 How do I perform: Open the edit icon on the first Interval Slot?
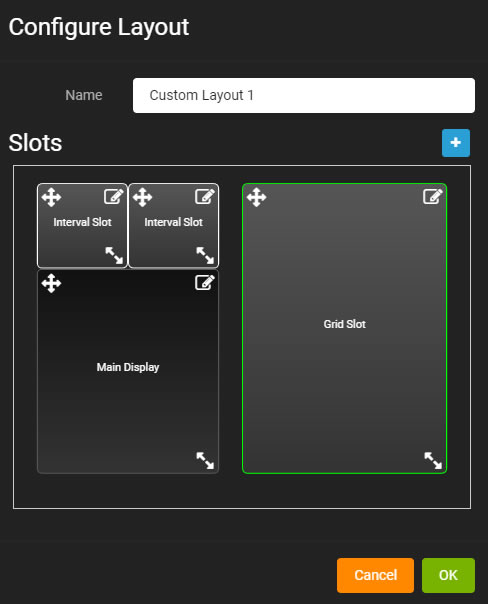(114, 196)
